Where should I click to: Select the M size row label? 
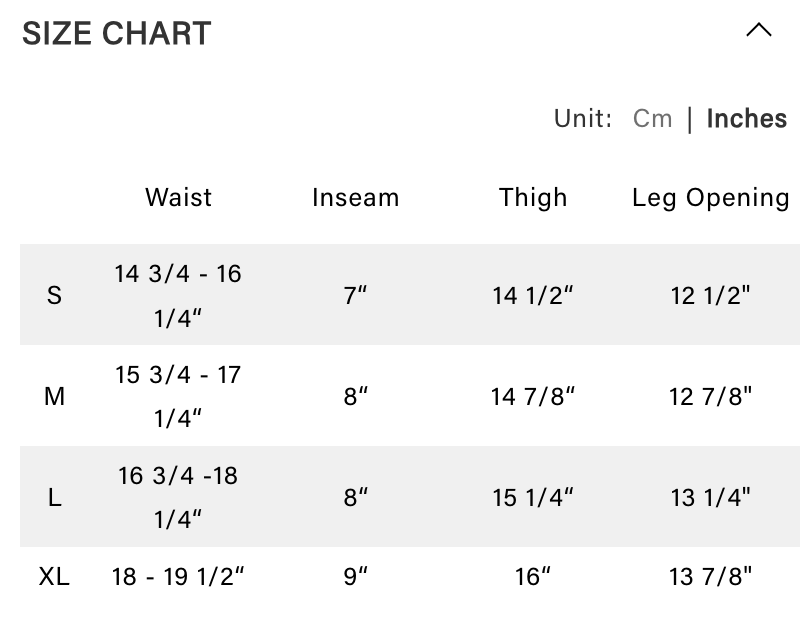[54, 396]
